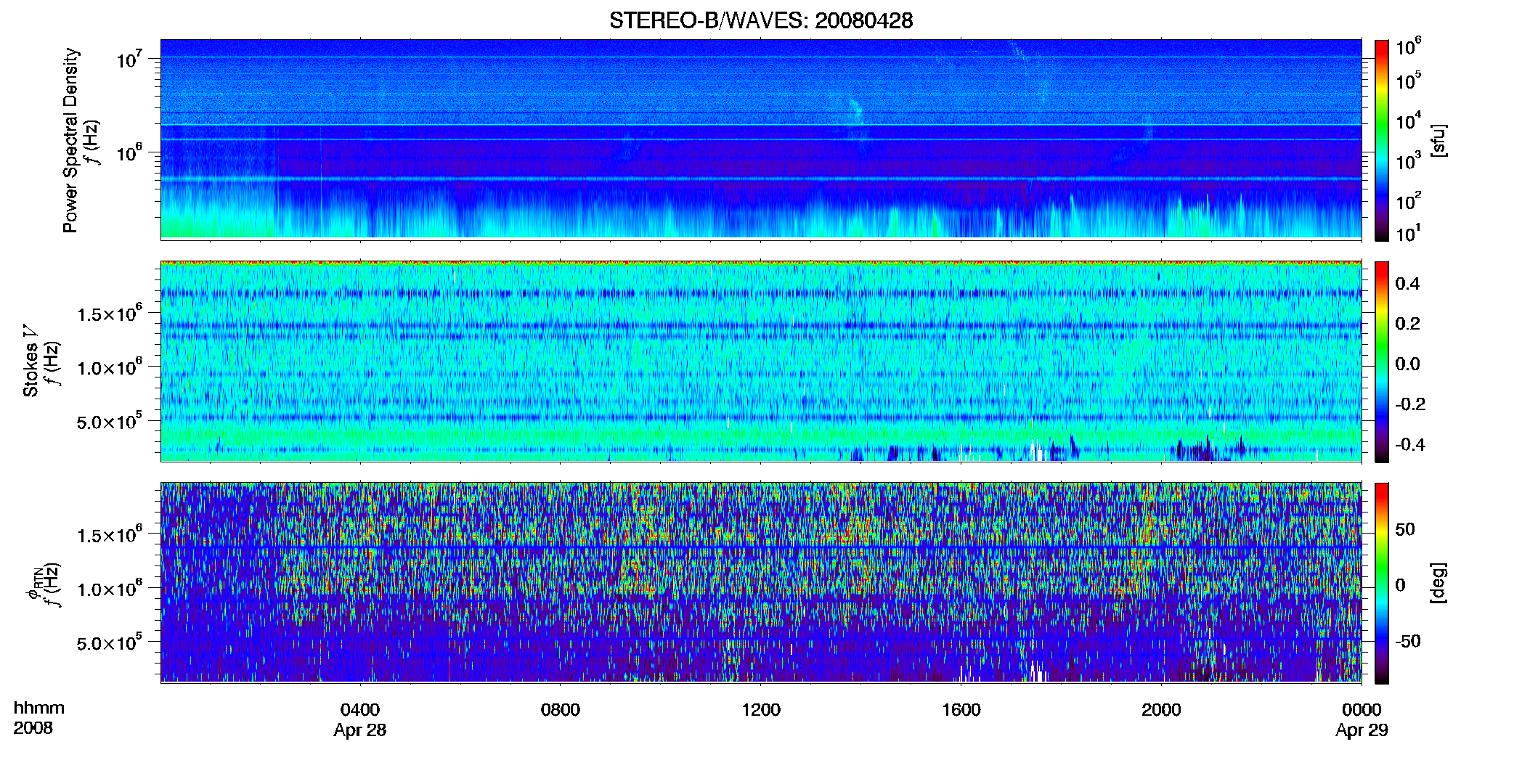Click the 0.0 label on the Stokes color bar
This screenshot has height=784, width=1522.
click(x=1407, y=364)
